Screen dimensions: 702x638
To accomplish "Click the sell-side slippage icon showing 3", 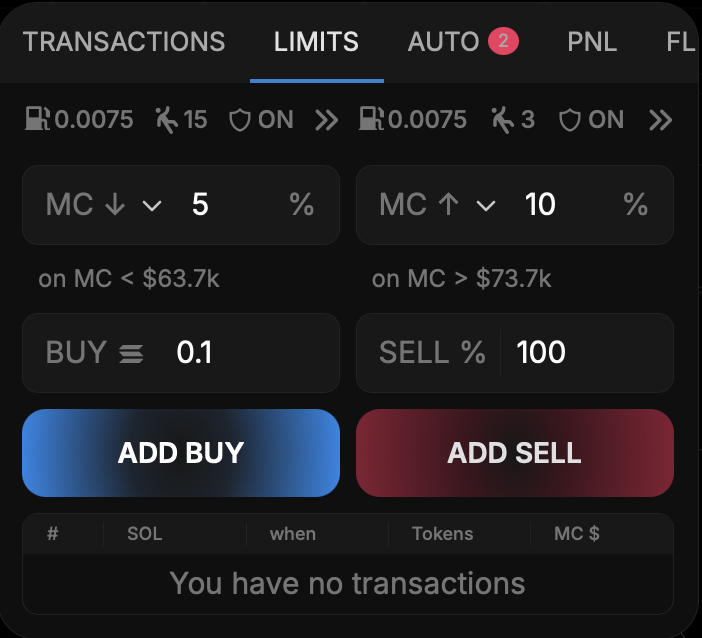I will tap(501, 120).
